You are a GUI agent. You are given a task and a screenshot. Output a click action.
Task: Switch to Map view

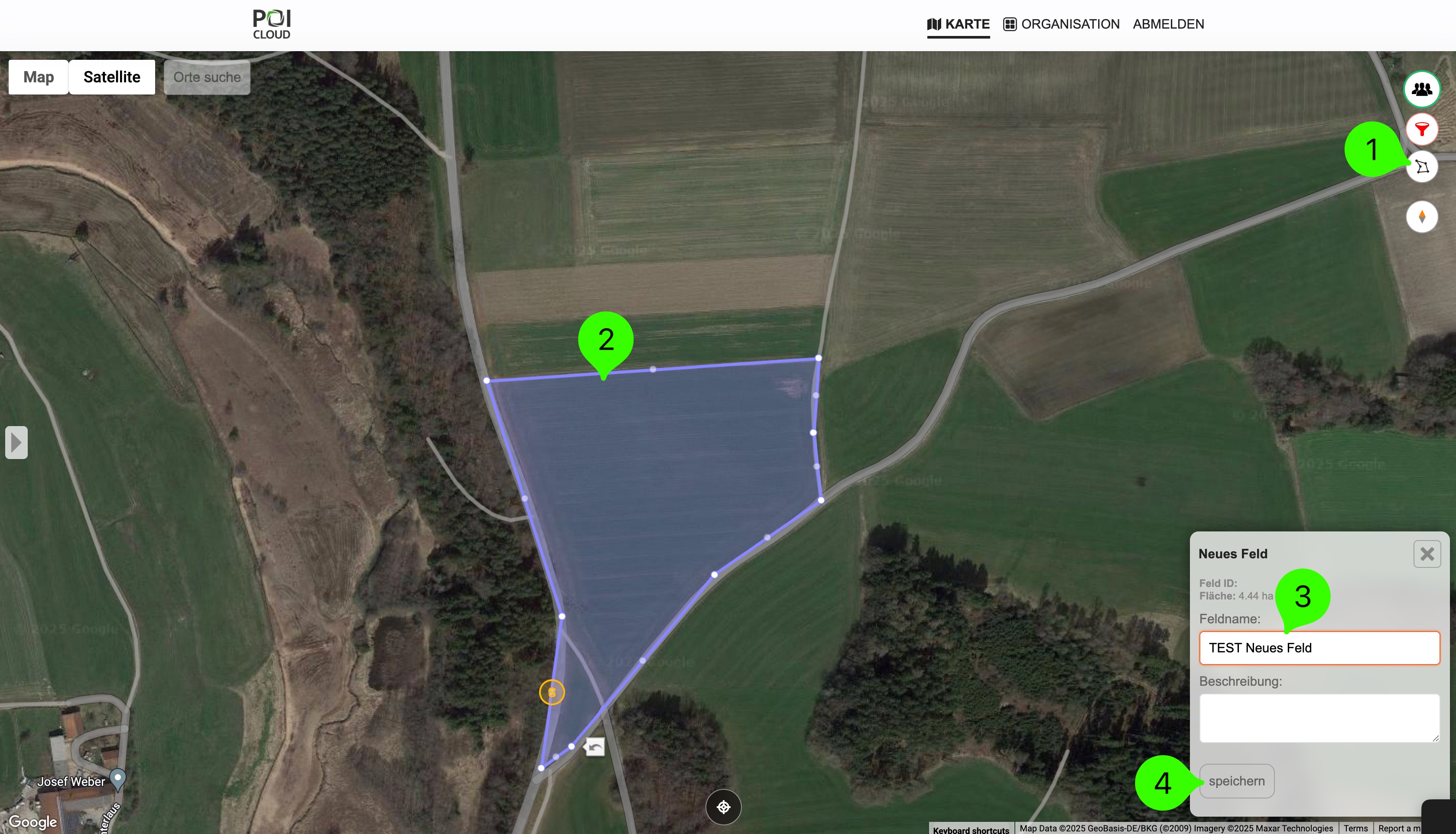click(39, 77)
